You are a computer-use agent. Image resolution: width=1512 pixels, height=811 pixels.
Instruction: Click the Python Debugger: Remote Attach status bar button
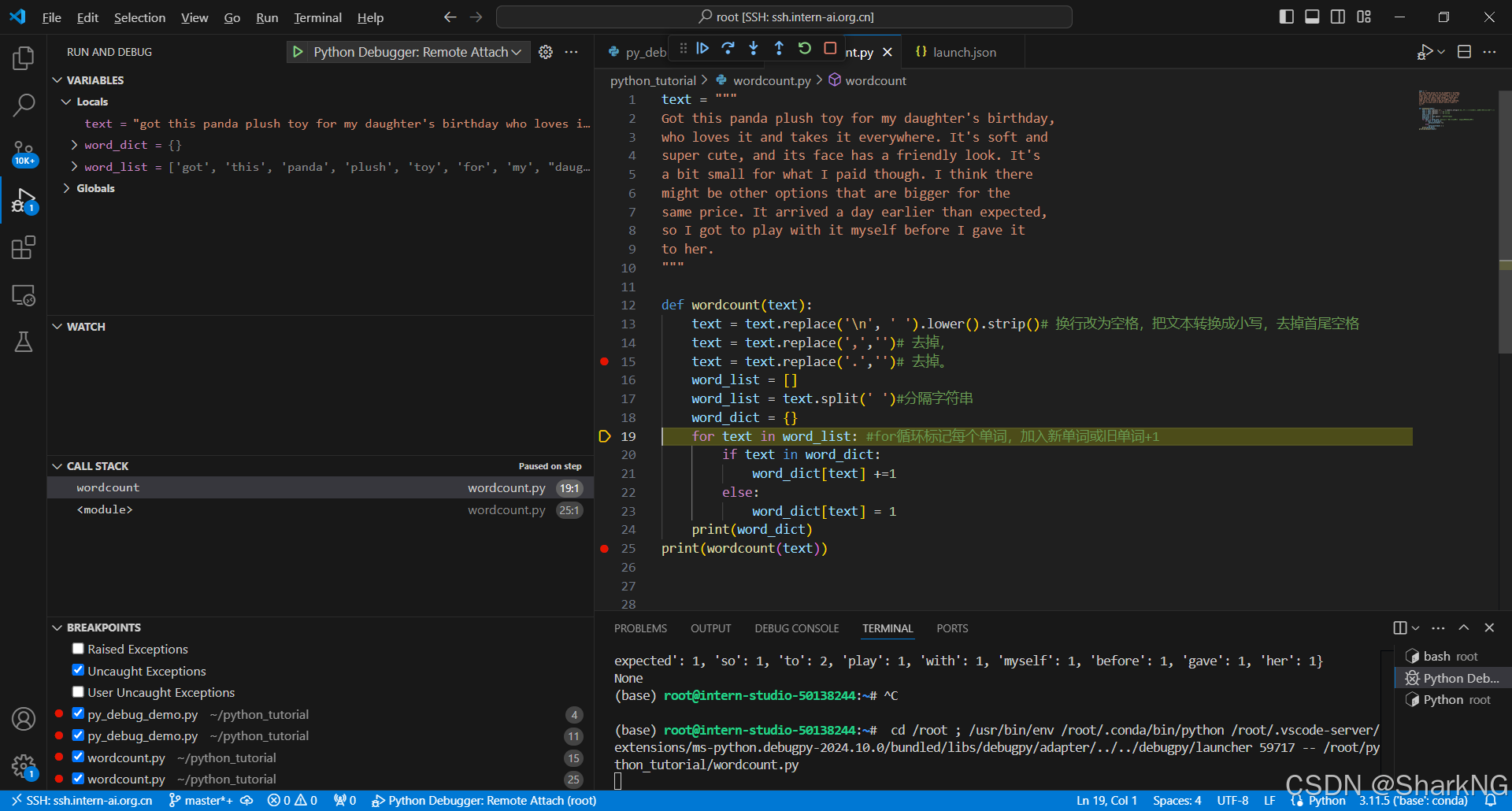(x=484, y=800)
